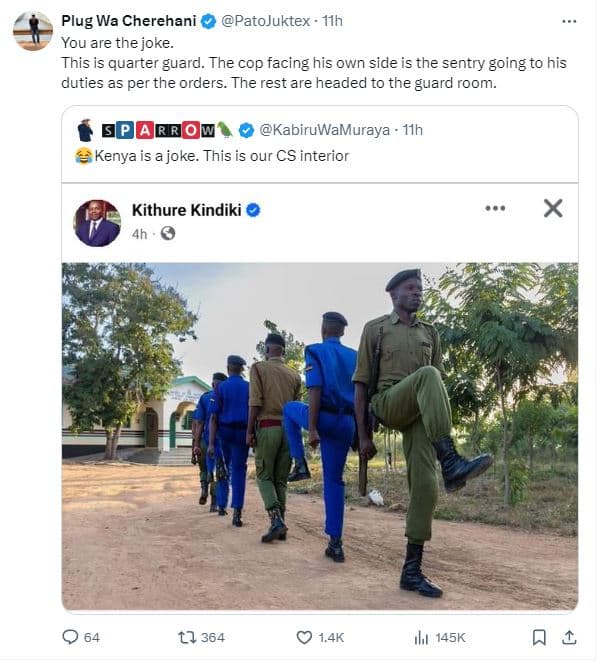This screenshot has height=661, width=605.
Task: Like the tweet with 1.4K likes
Action: (305, 637)
